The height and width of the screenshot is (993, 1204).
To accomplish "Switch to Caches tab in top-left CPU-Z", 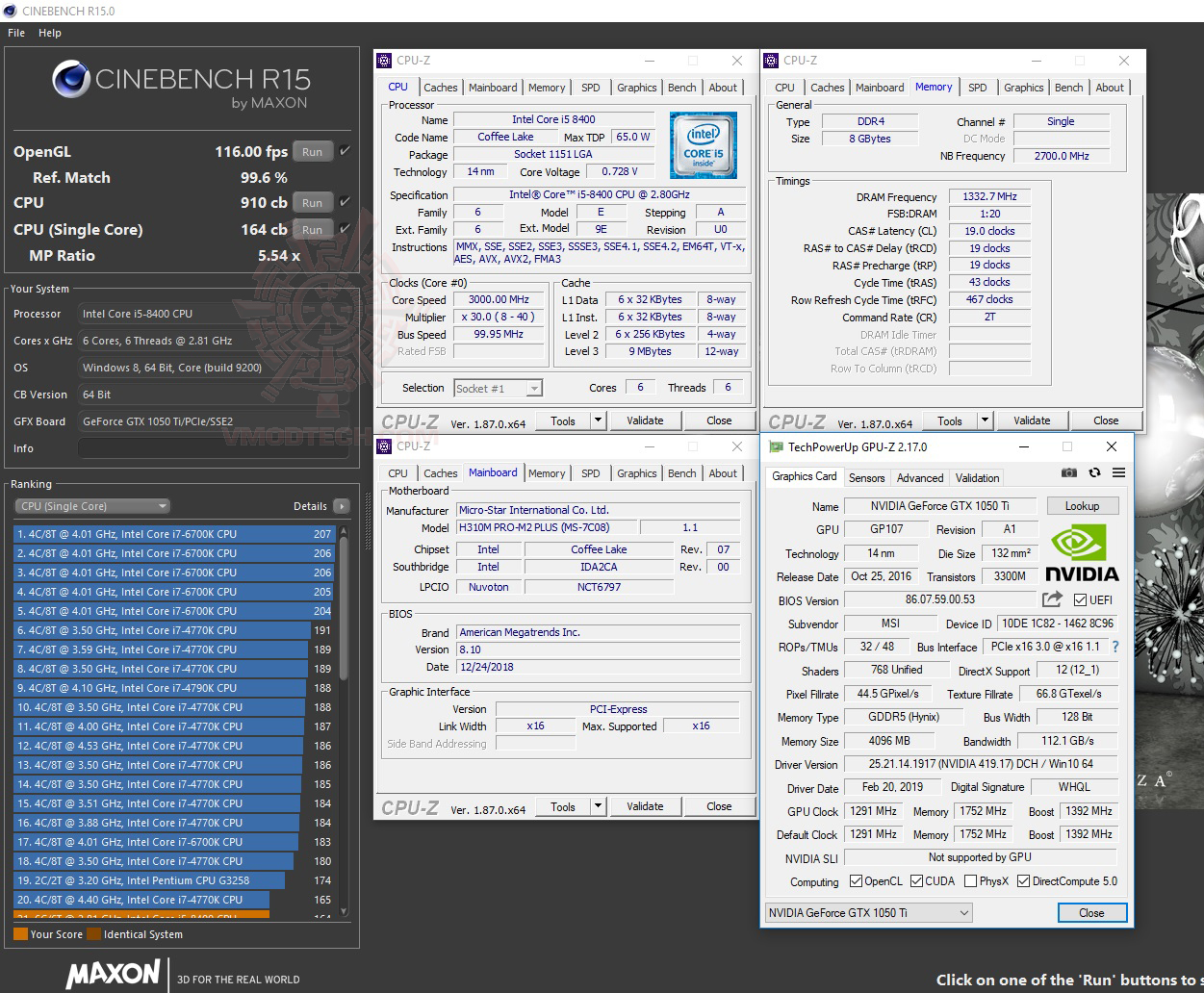I will point(441,88).
